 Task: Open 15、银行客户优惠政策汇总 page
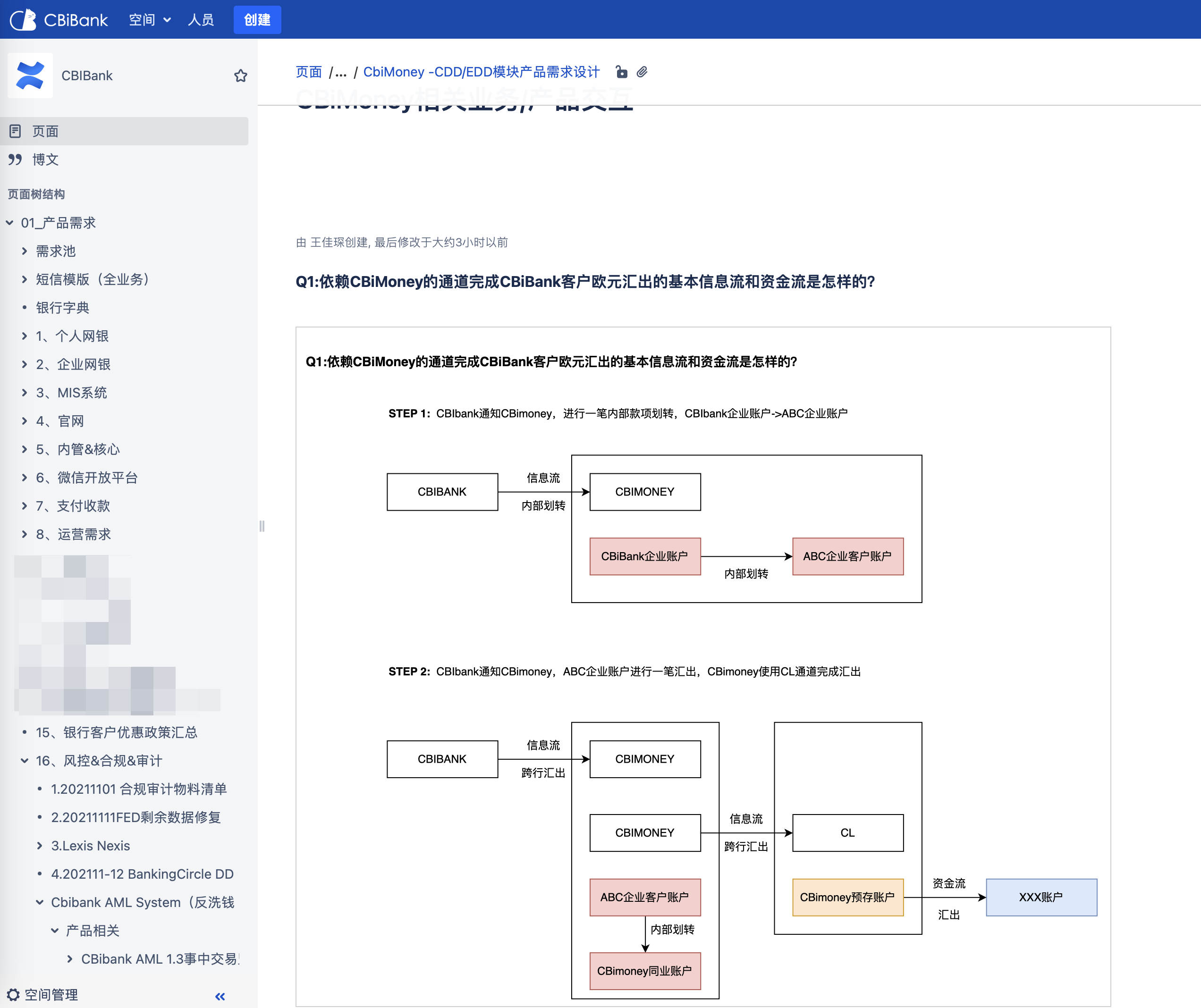pyautogui.click(x=117, y=732)
